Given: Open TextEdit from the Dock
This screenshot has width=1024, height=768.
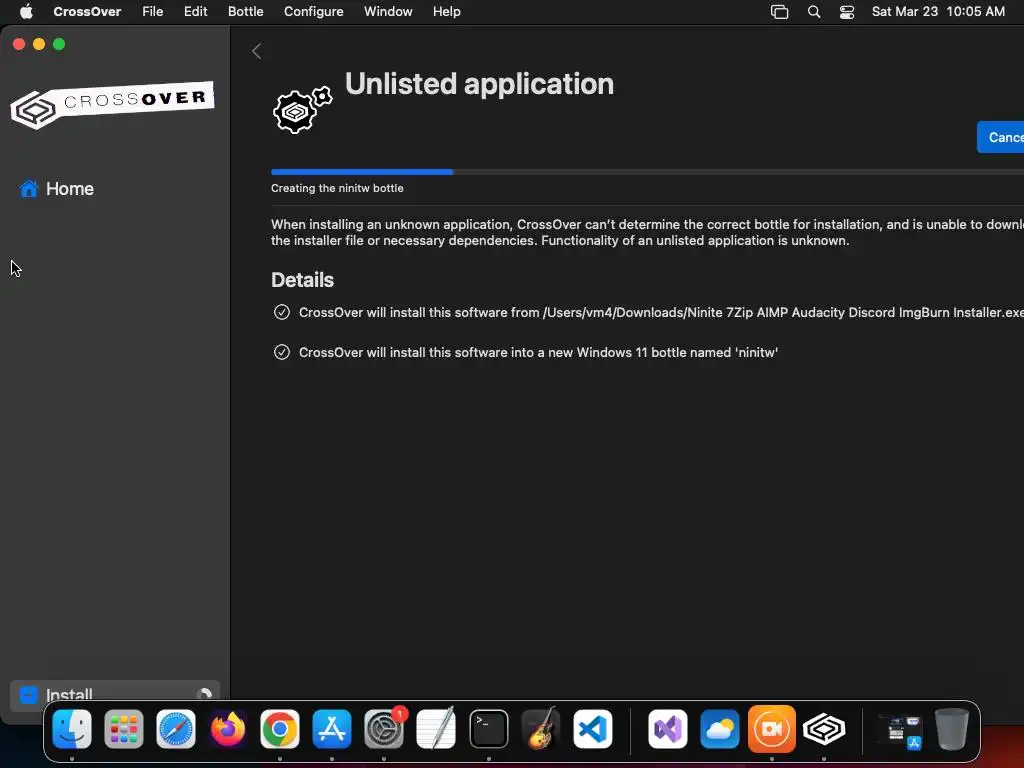Looking at the screenshot, I should 436,729.
